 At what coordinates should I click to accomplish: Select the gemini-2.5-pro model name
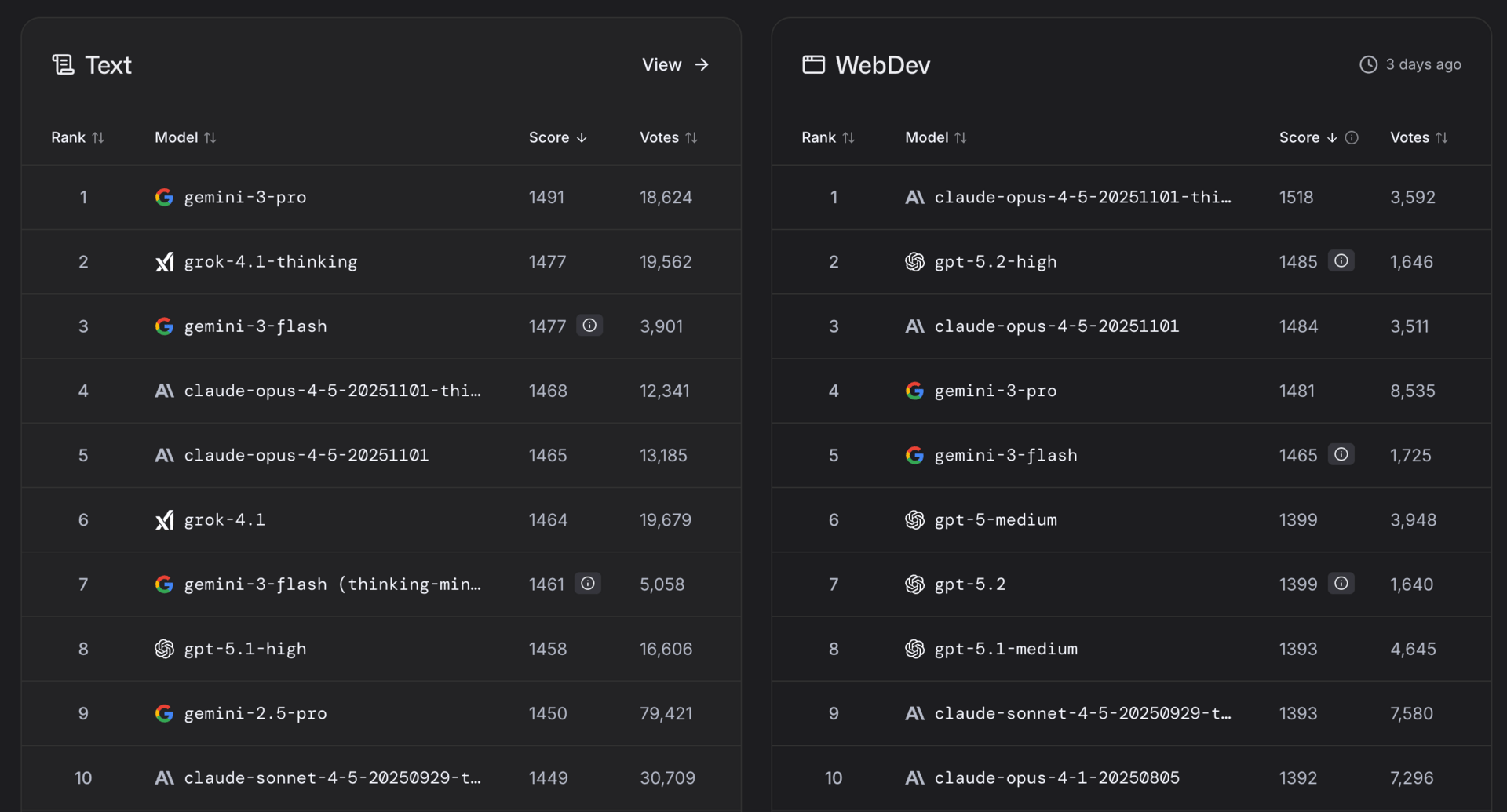[255, 714]
